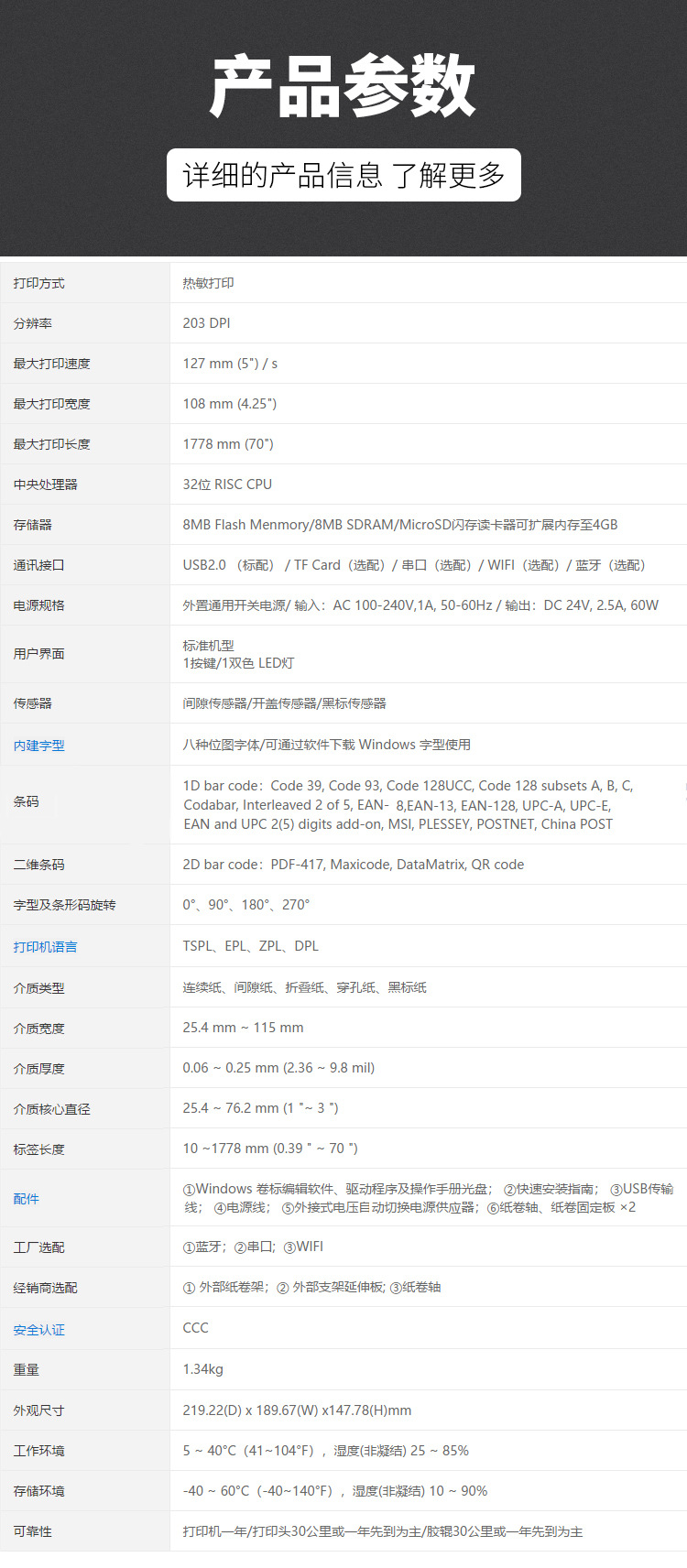
Task: Open the 打印机语言 link
Action: click(45, 947)
